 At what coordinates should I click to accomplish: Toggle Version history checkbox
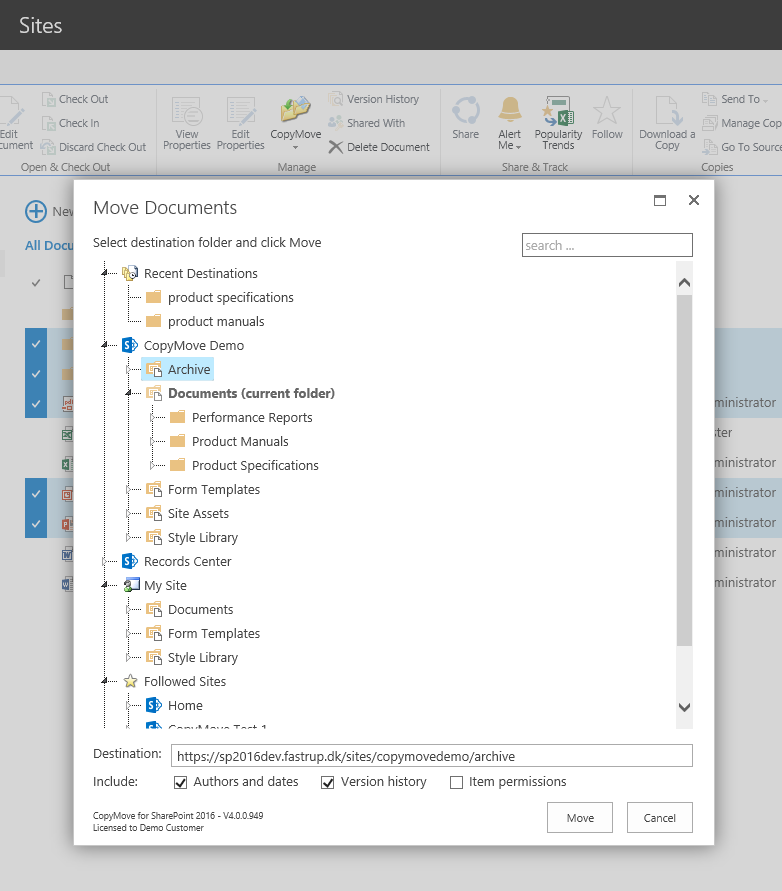click(327, 782)
